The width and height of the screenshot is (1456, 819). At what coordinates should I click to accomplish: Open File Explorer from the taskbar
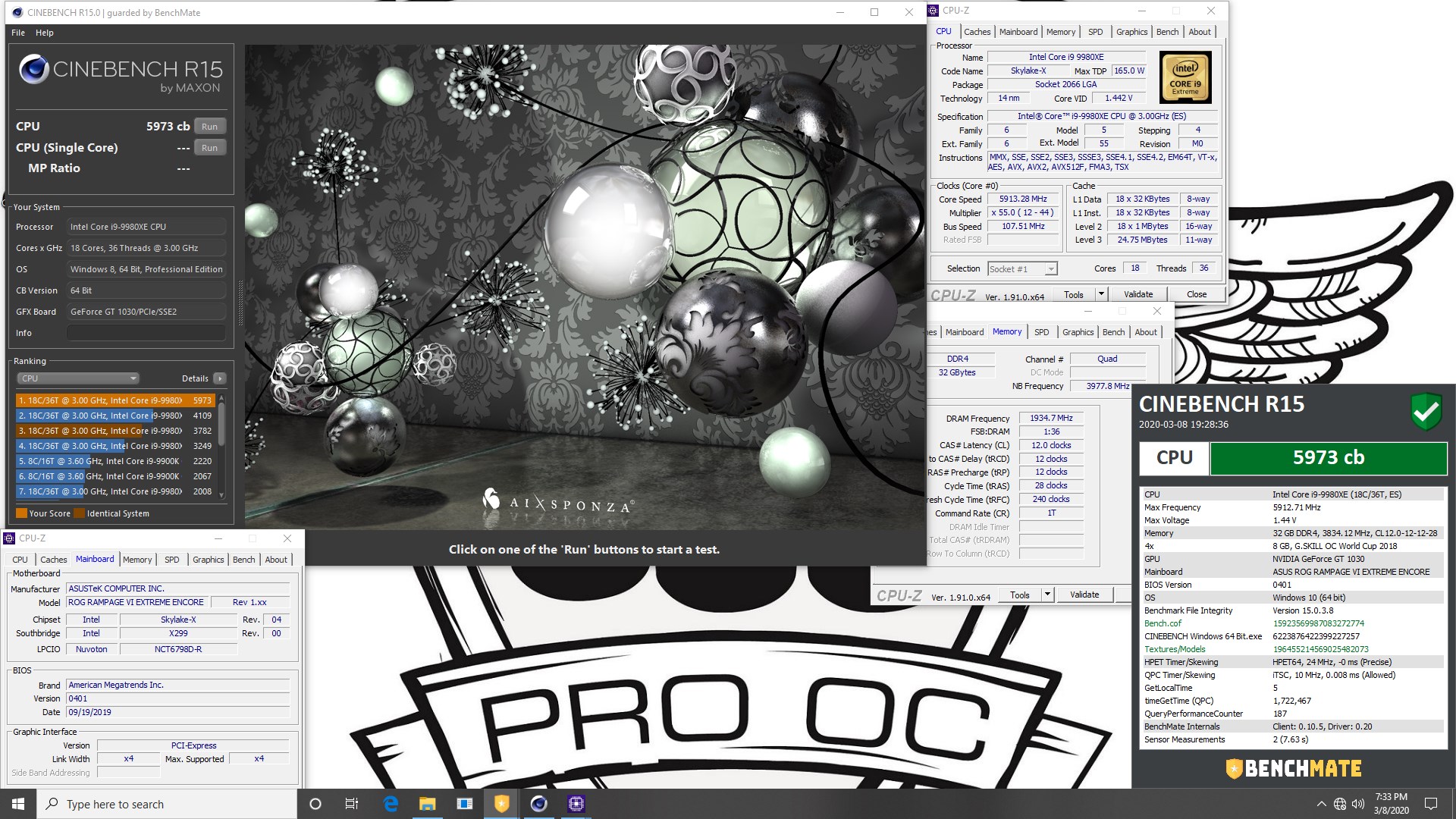tap(428, 804)
